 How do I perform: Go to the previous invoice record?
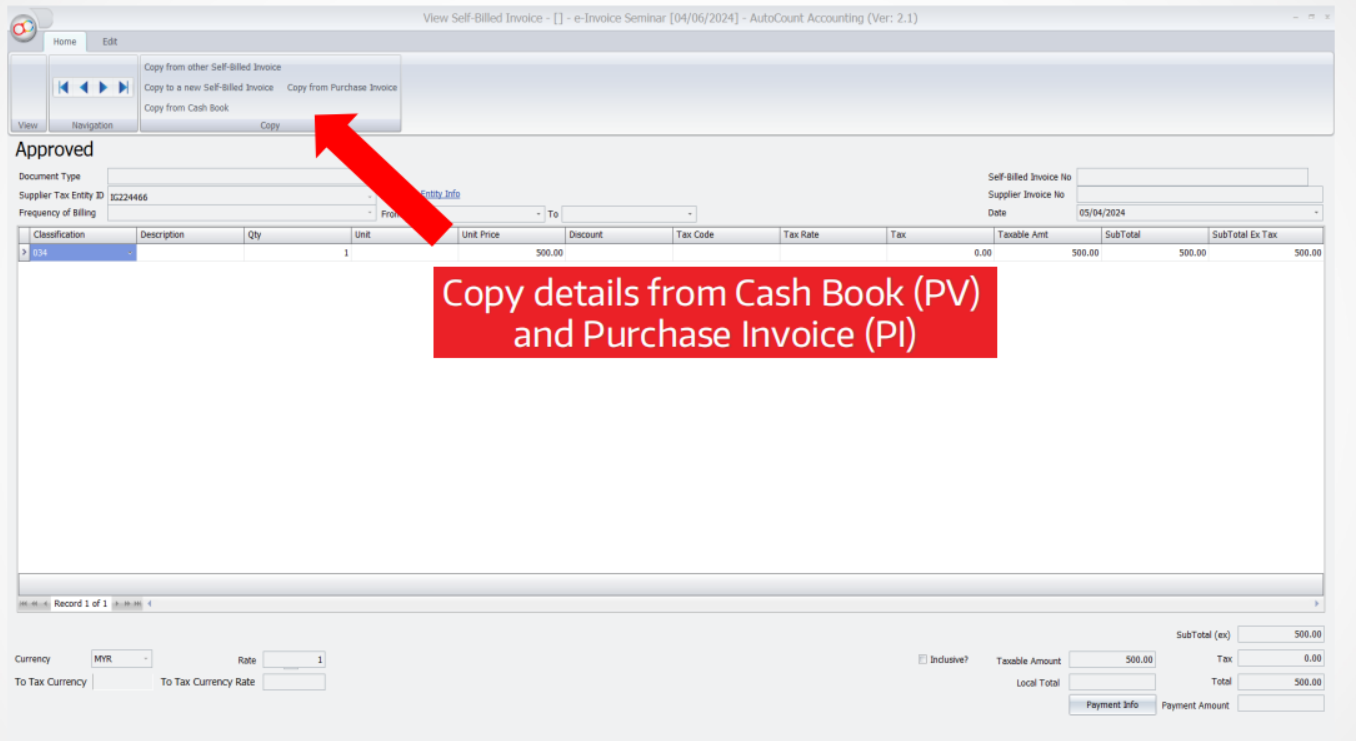click(x=83, y=88)
